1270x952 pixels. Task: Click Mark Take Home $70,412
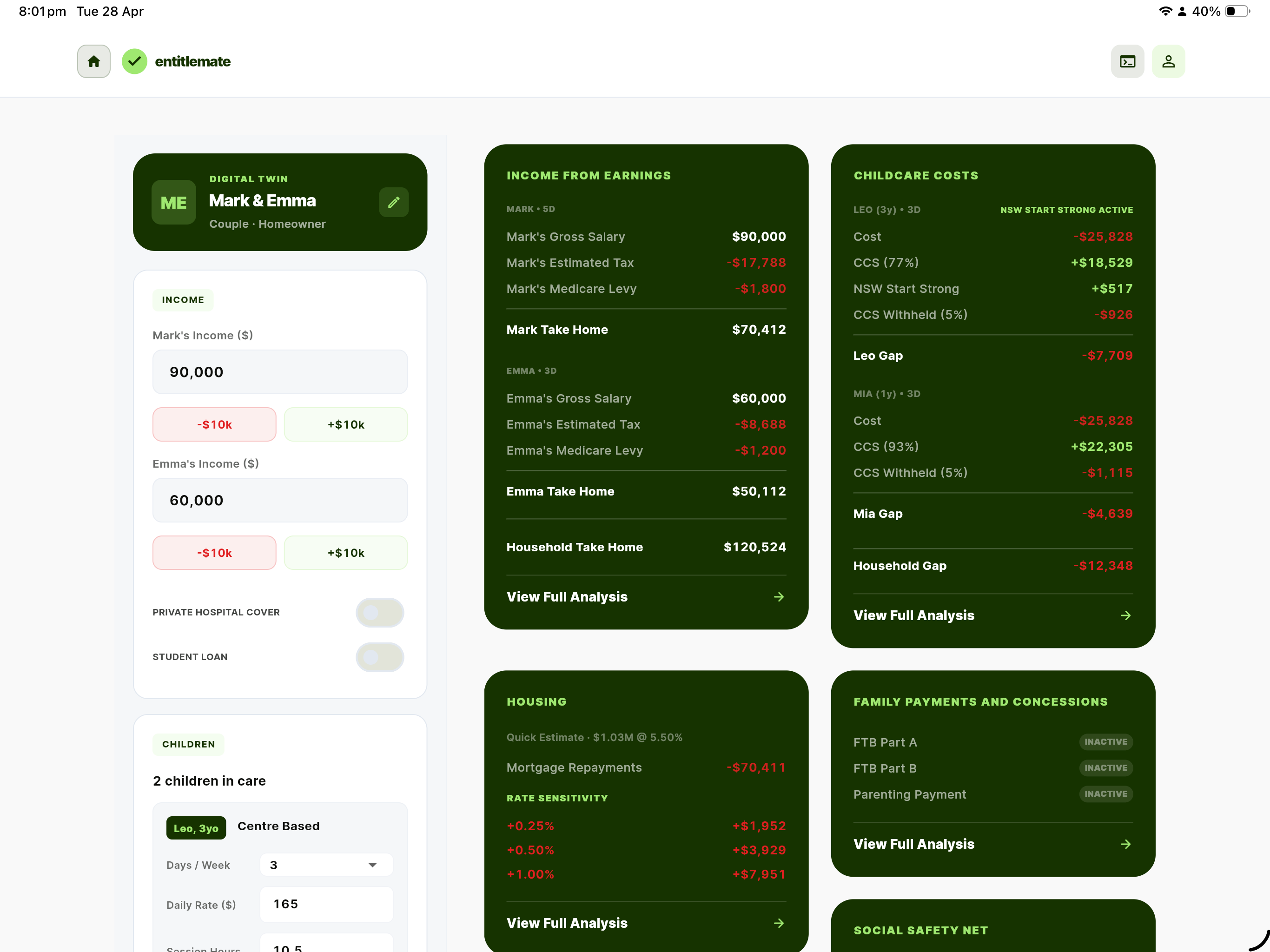click(646, 330)
